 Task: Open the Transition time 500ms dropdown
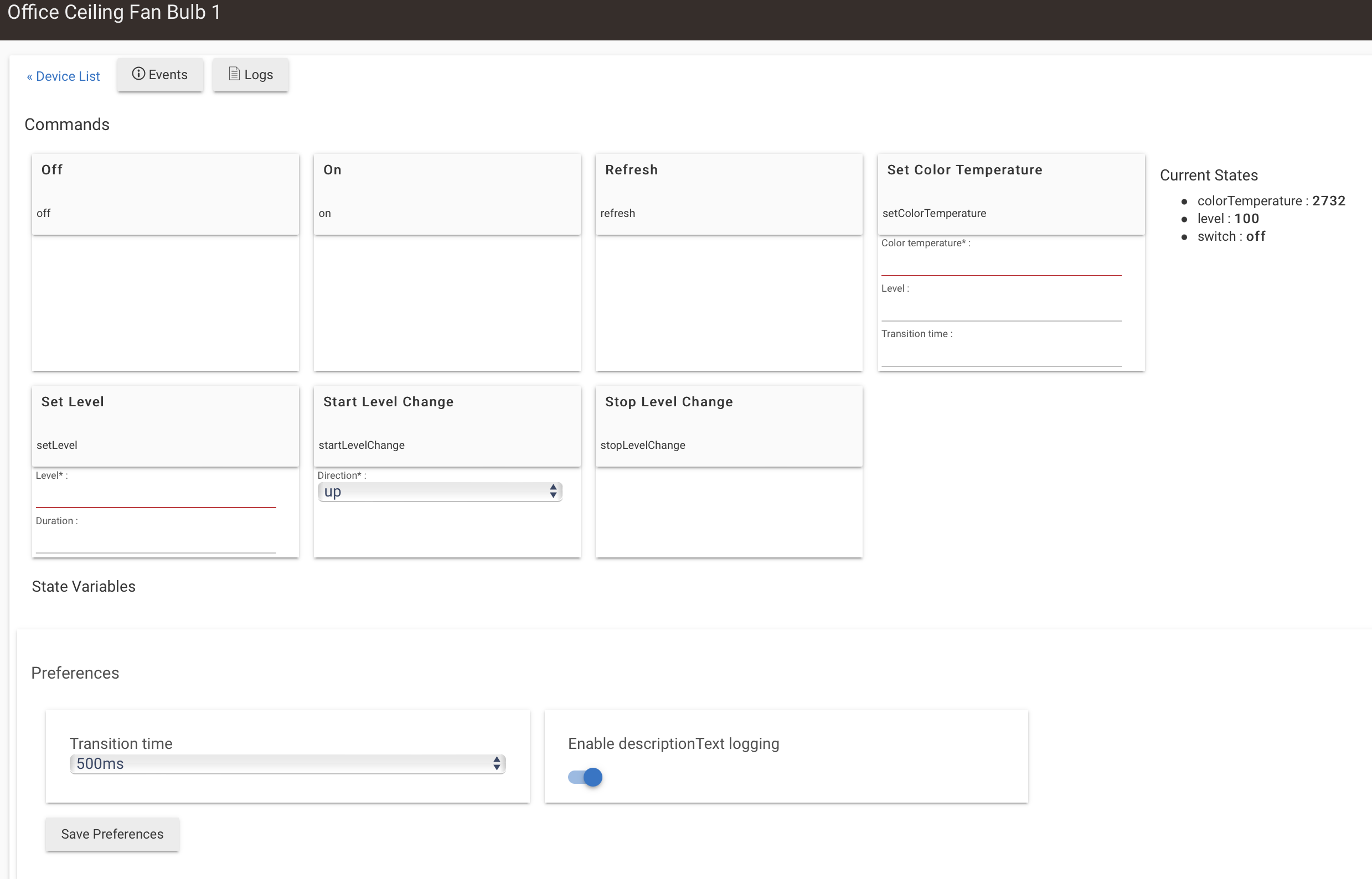coord(287,764)
